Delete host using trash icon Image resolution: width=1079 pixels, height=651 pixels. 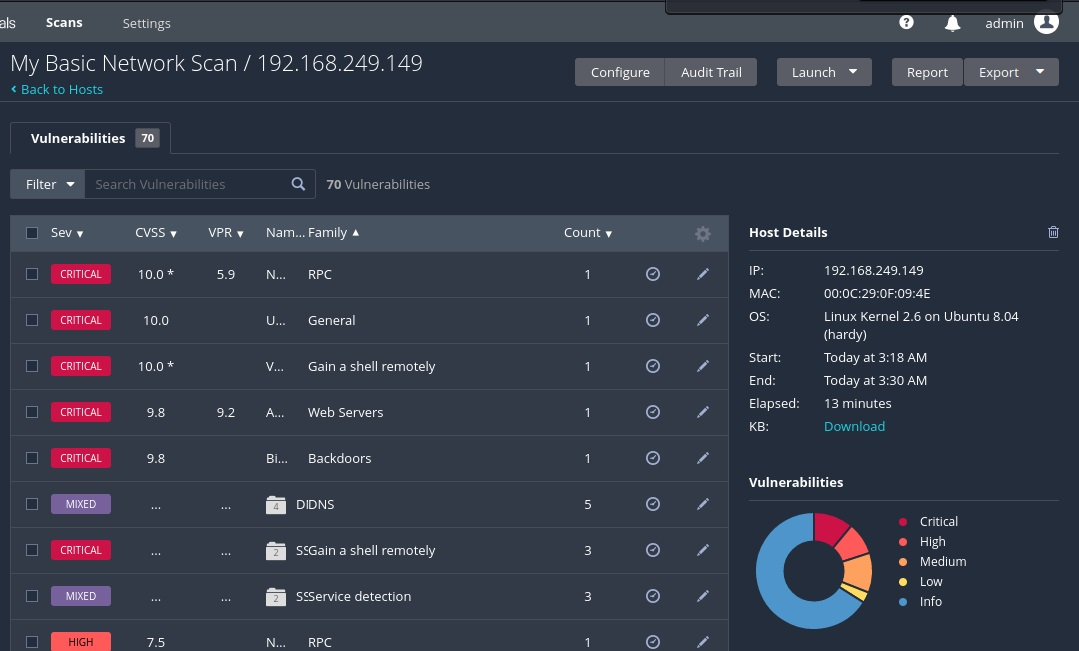point(1053,232)
